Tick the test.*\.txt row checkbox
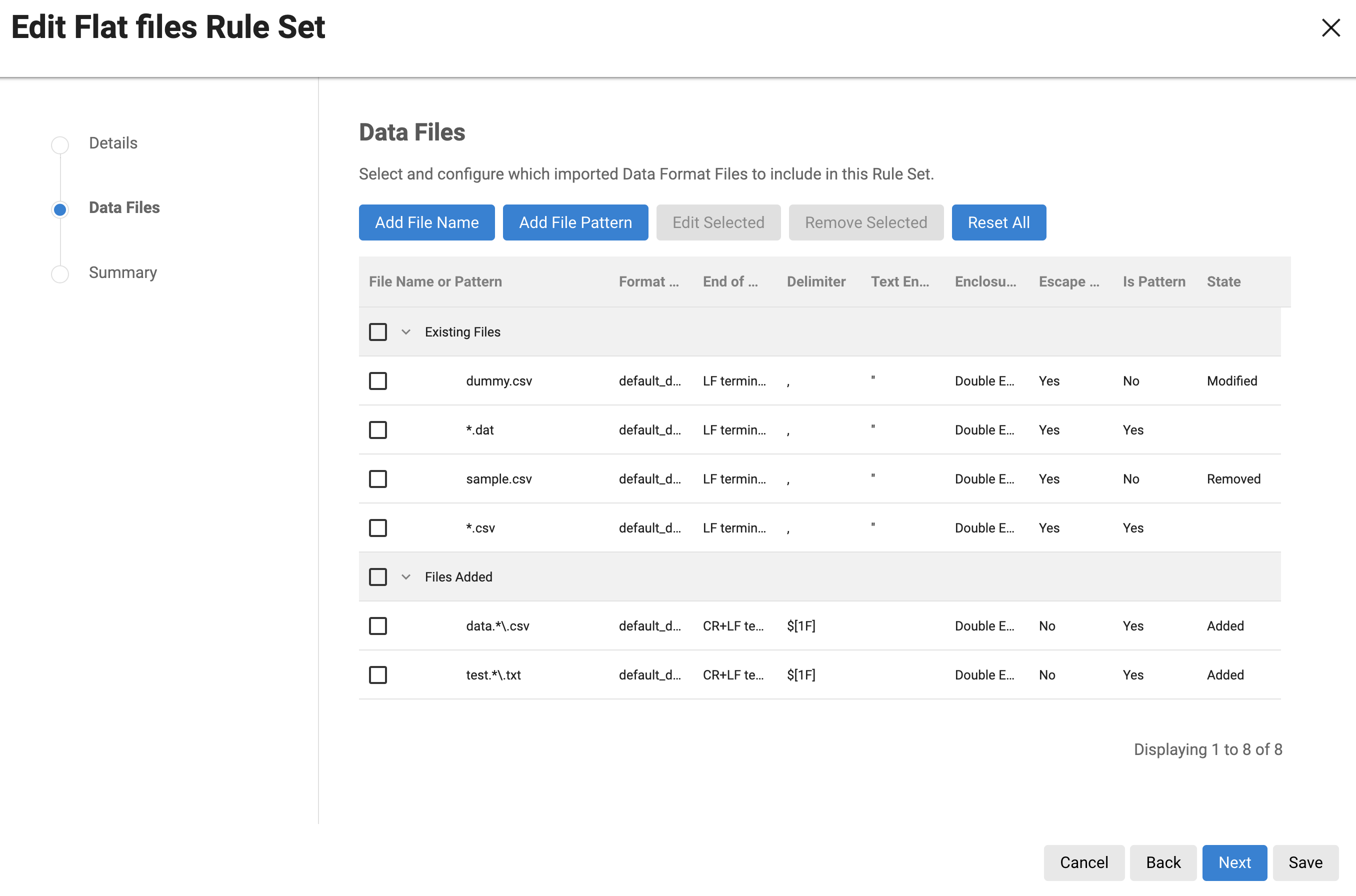 coord(377,675)
